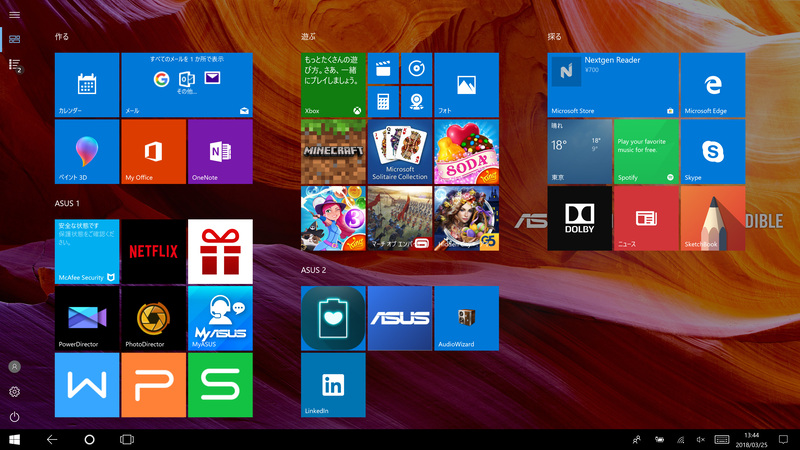Launch Candy Crush Soda tile
800x450 pixels.
click(466, 152)
